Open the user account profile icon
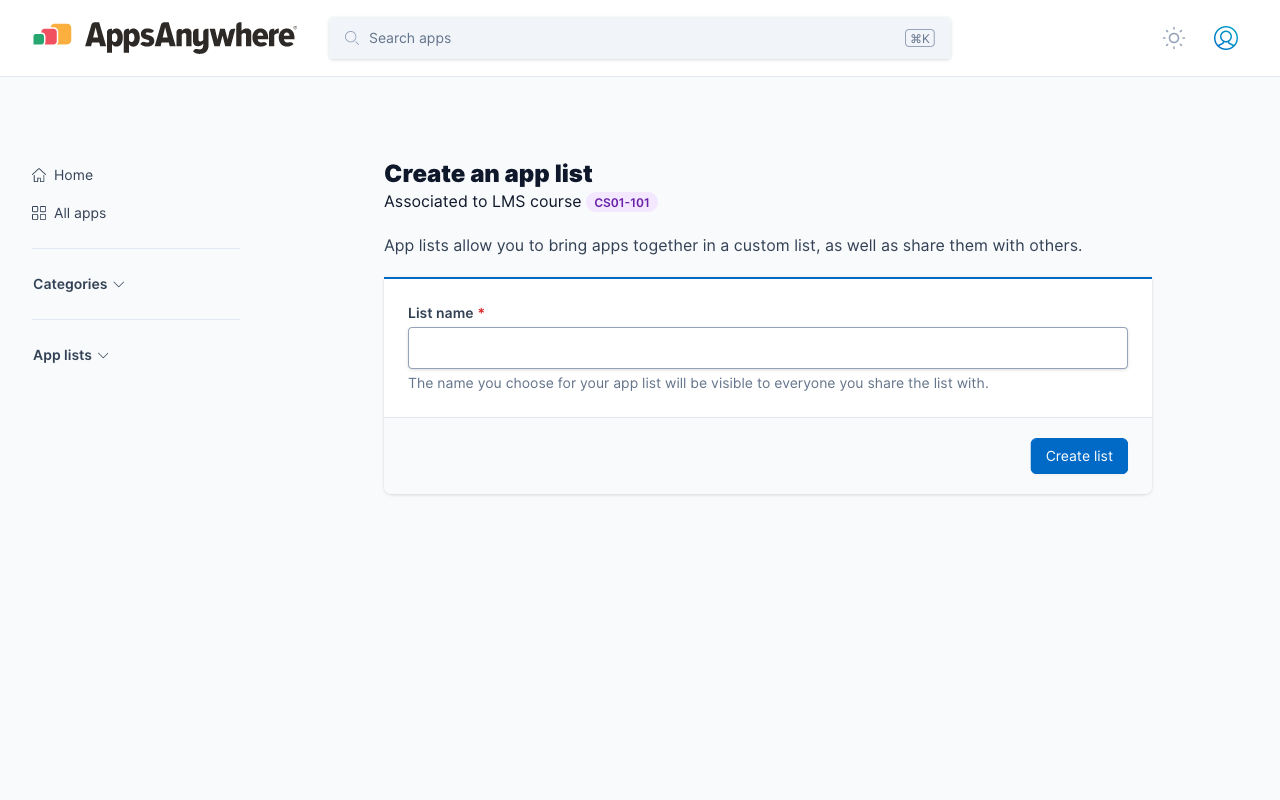 [x=1226, y=38]
